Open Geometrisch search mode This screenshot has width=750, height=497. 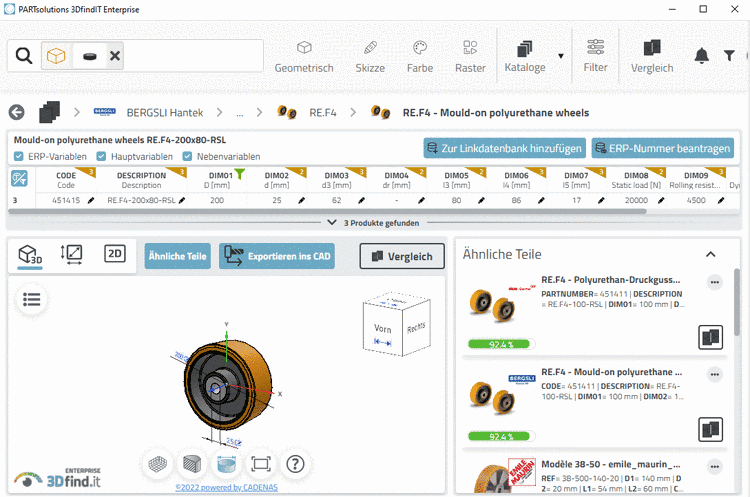tap(304, 57)
